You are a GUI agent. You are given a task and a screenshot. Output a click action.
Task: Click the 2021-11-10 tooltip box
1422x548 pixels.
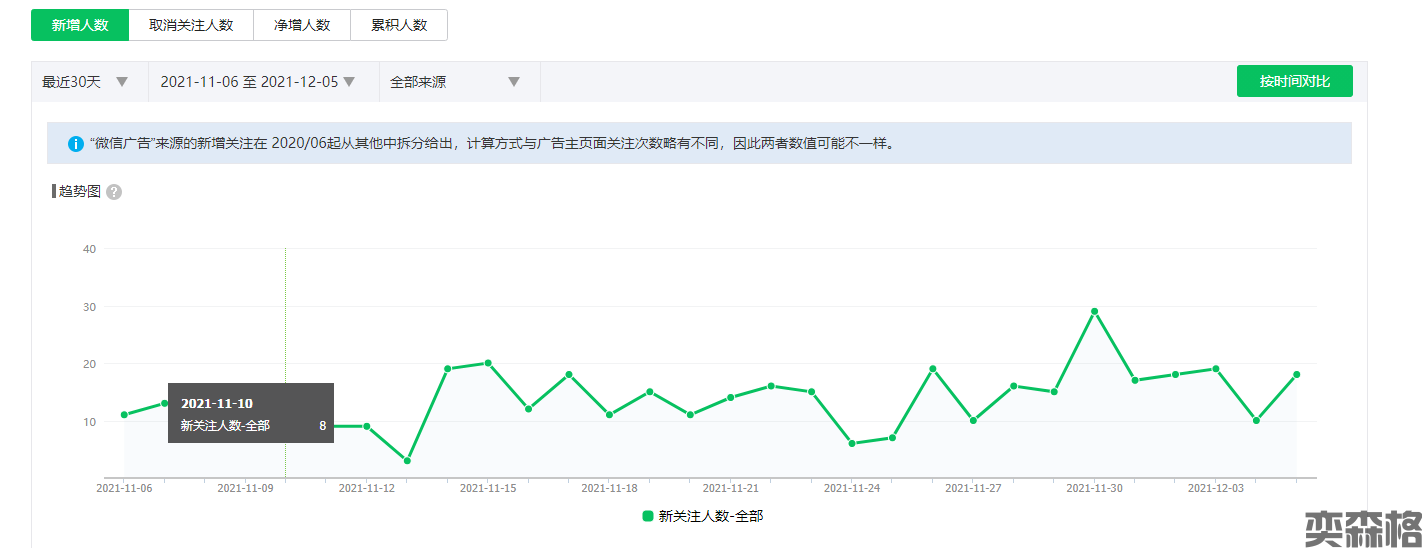(x=250, y=413)
